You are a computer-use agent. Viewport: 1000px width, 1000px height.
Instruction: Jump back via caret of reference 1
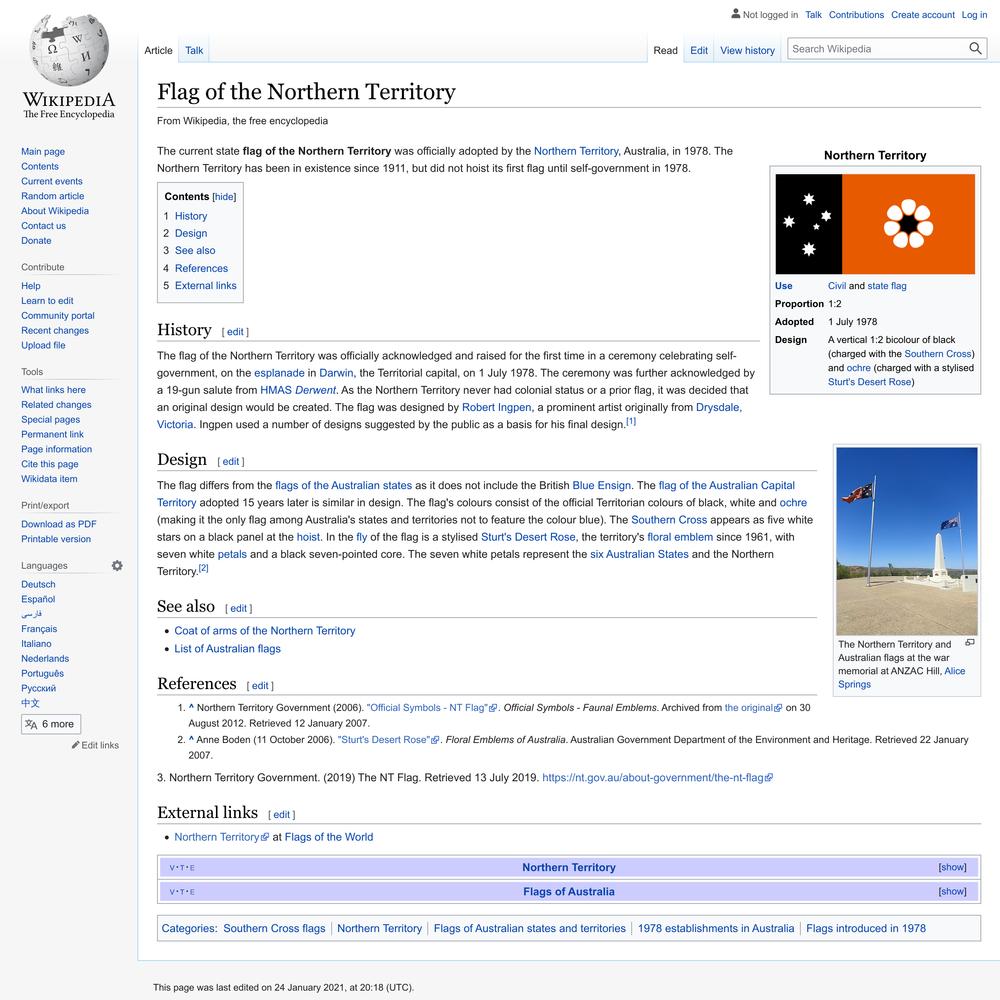(191, 707)
